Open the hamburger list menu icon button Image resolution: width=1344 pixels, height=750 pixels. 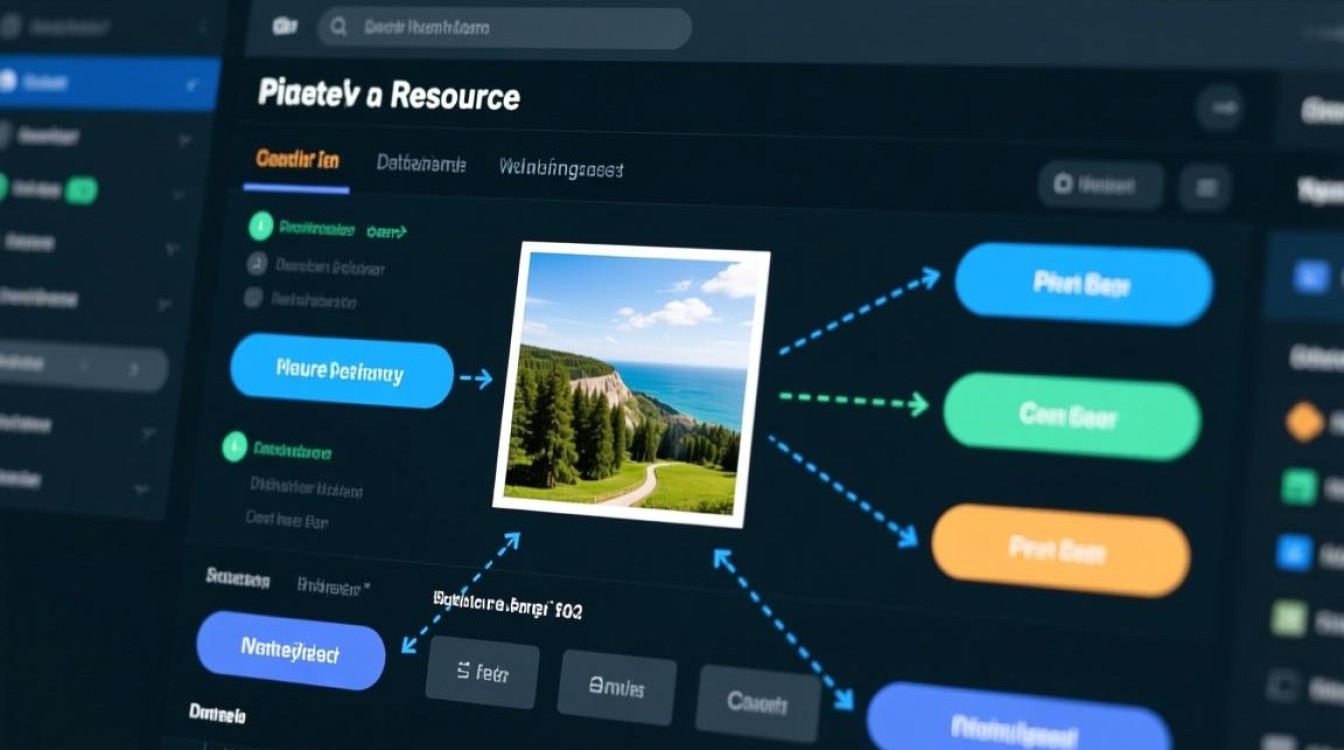pos(1205,187)
